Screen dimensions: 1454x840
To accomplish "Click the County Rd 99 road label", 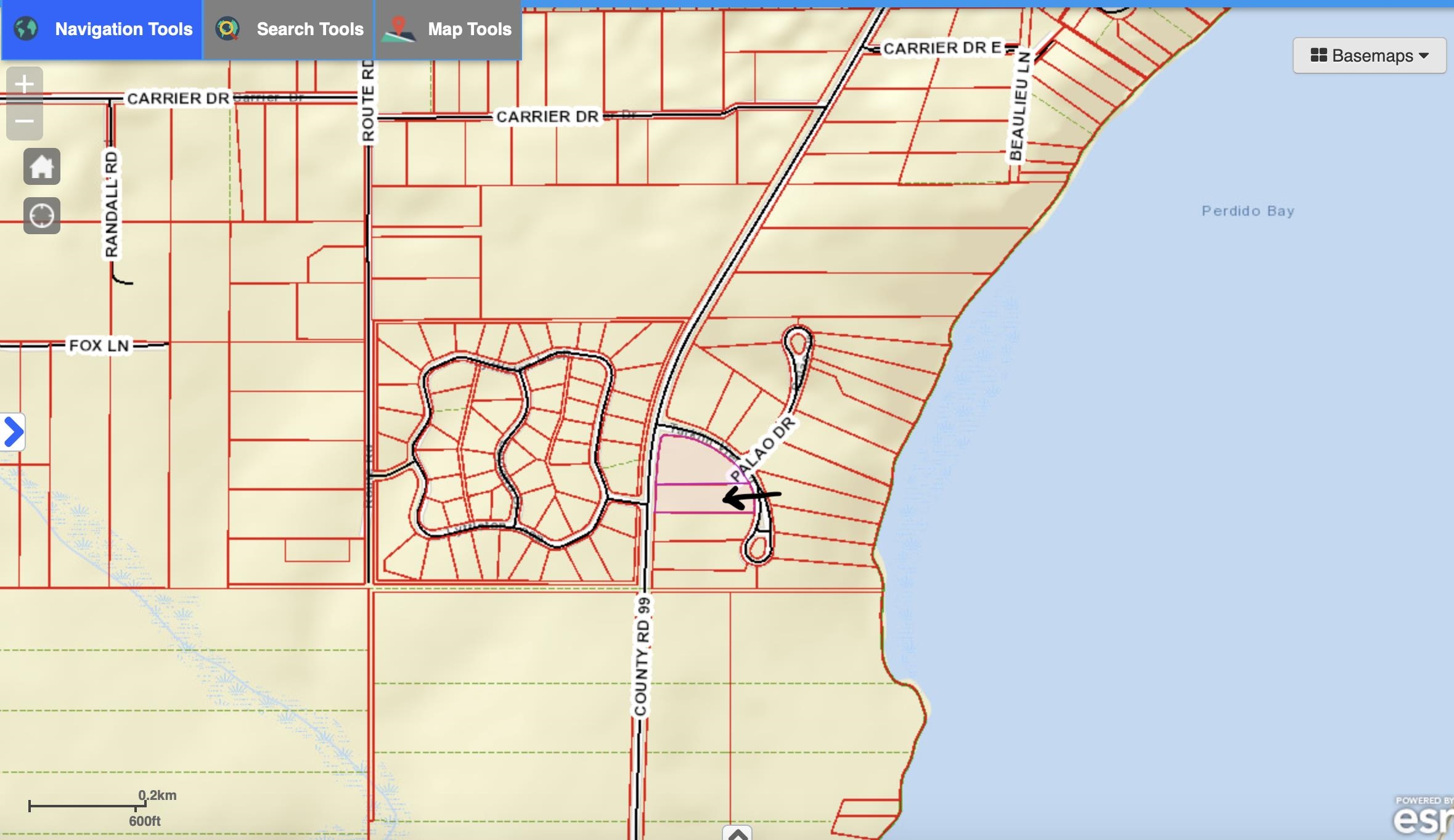I will 642,656.
